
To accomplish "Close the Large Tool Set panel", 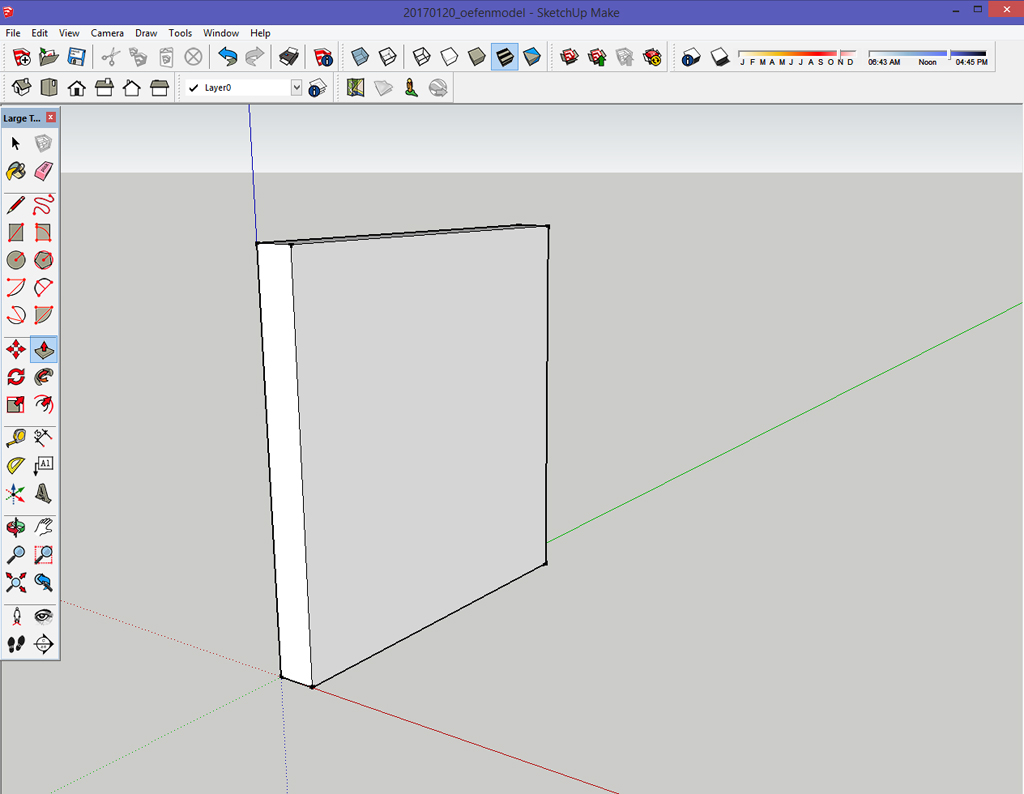I will tap(50, 118).
